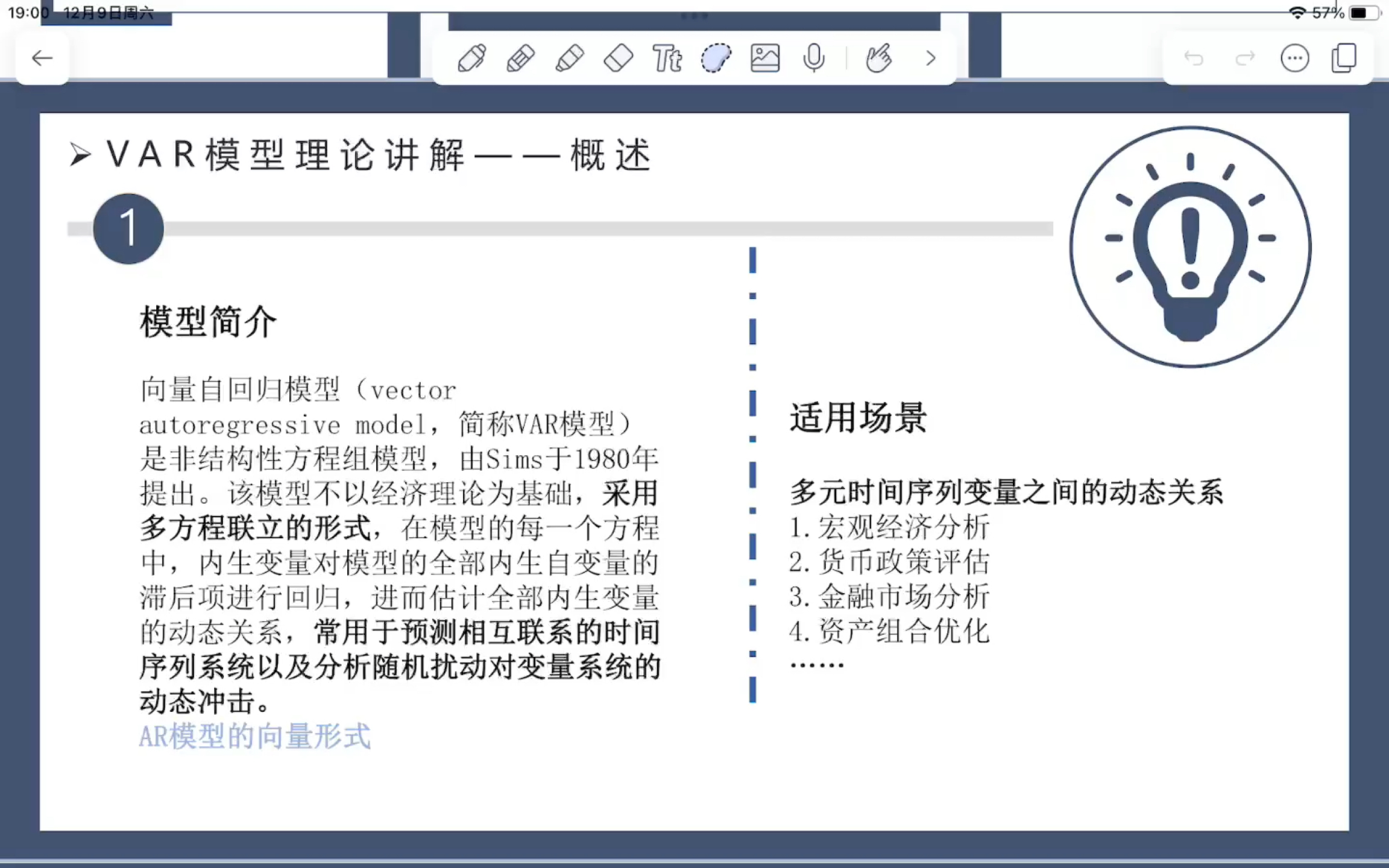Insert an image with picture tool
Viewport: 1389px width, 868px height.
(765, 58)
